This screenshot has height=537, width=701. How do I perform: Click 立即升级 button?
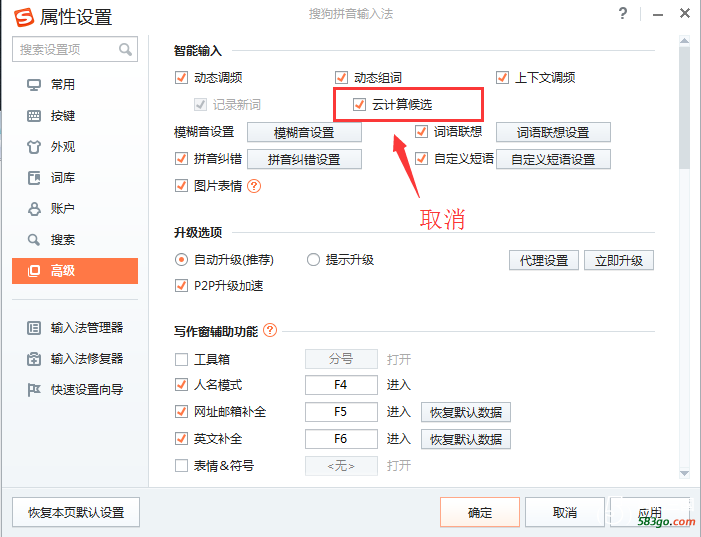click(619, 260)
